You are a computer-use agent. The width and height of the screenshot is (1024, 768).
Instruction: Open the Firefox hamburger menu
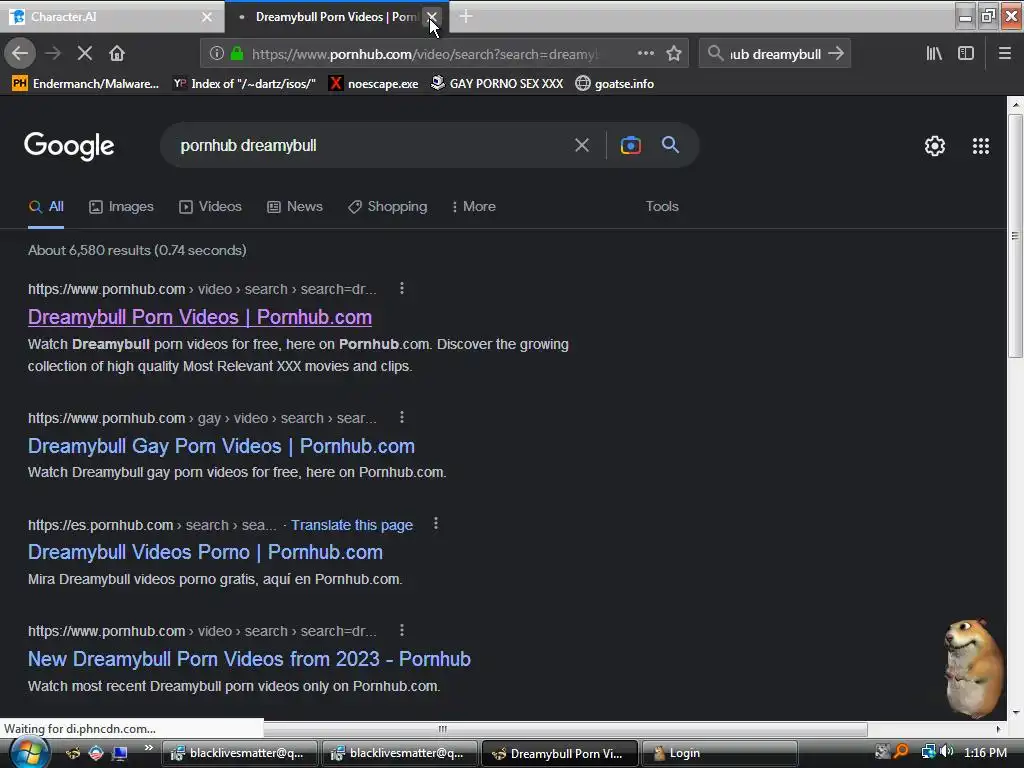point(1005,54)
